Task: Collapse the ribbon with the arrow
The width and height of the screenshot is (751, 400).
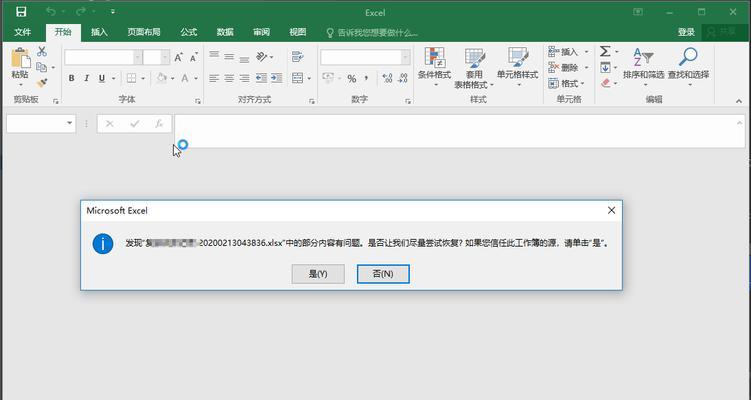Action: (x=739, y=101)
